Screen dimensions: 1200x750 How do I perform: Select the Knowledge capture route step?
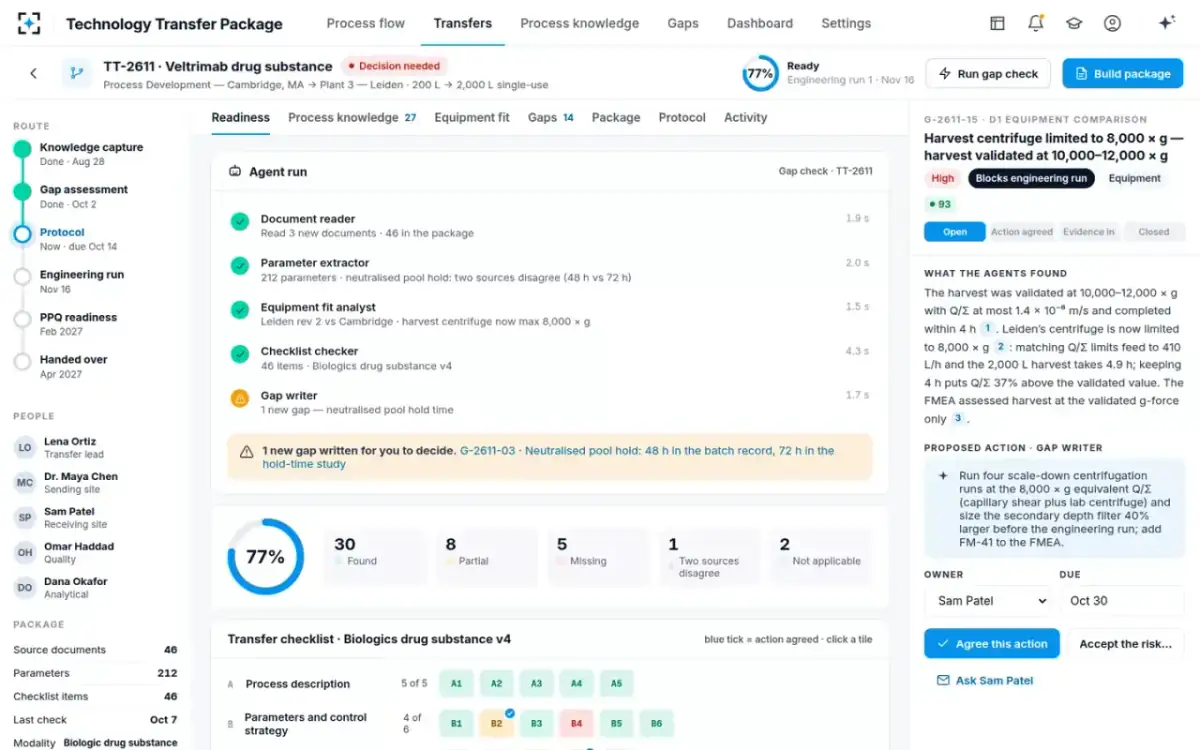tap(91, 154)
